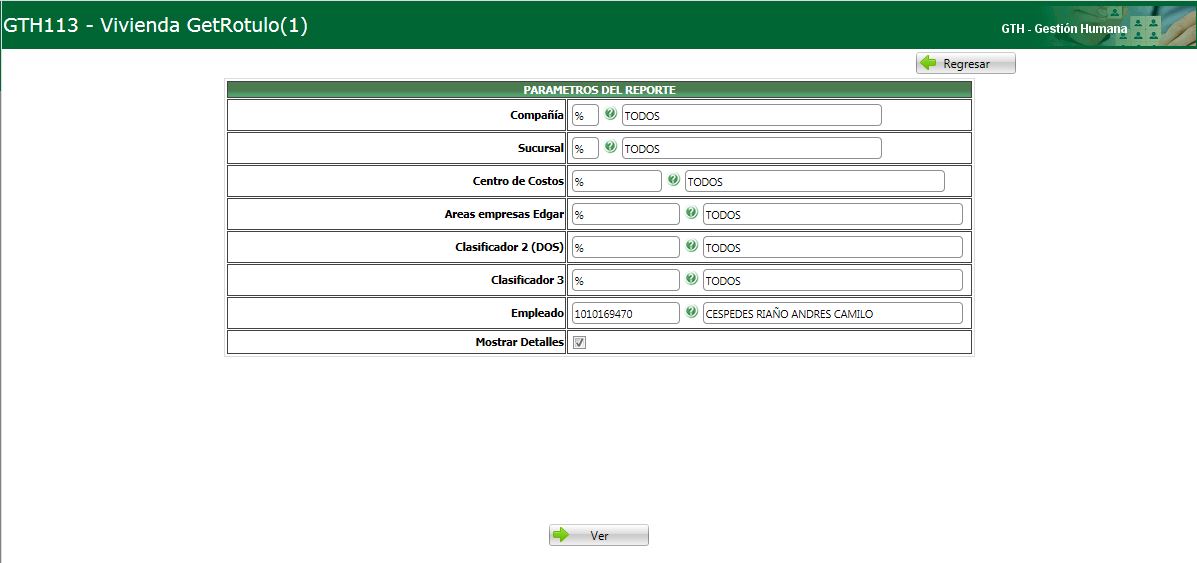The image size is (1197, 563).
Task: Click the Sucursal label
Action: 541,148
